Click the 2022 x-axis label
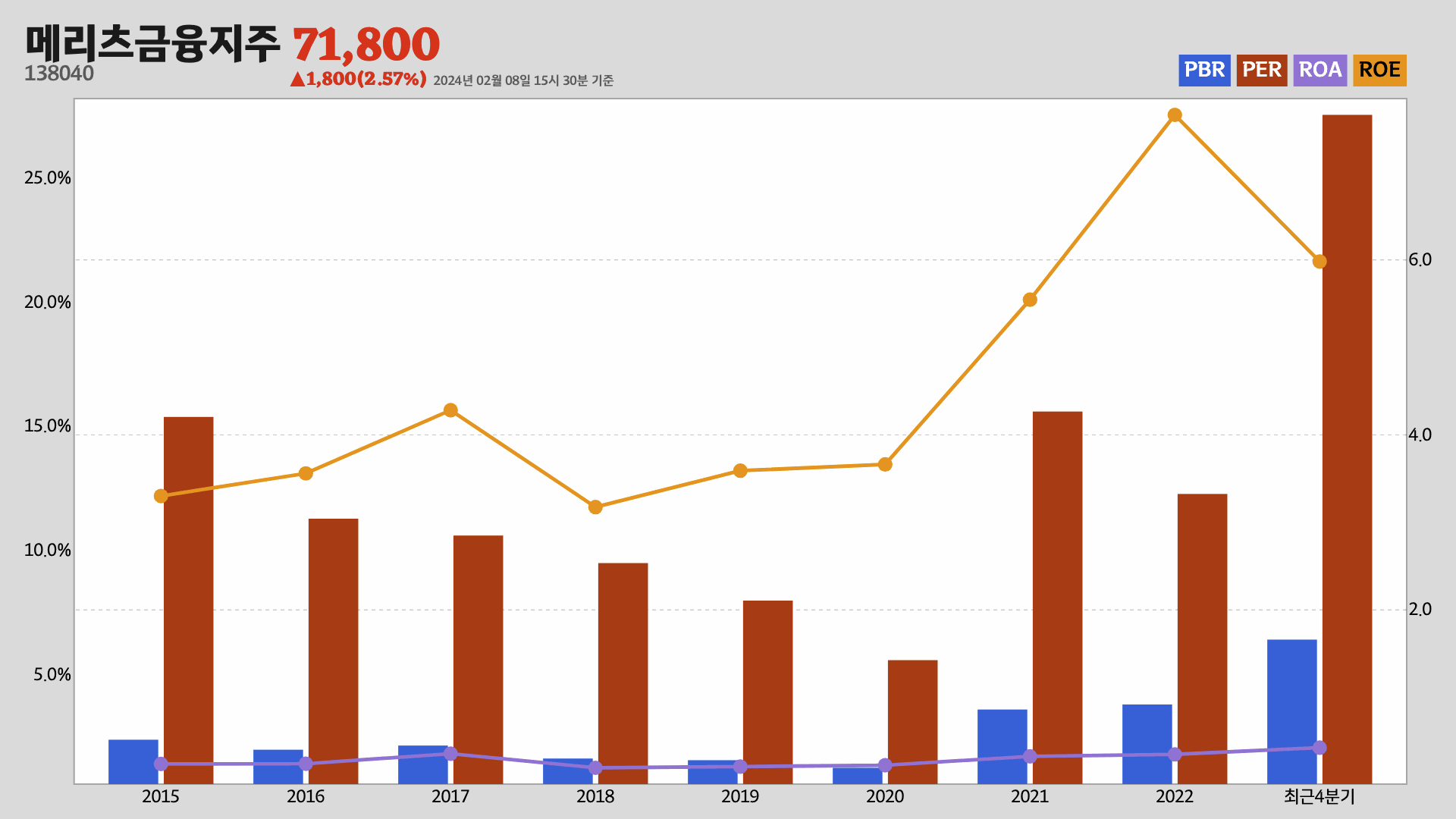The width and height of the screenshot is (1456, 819). 1175,797
